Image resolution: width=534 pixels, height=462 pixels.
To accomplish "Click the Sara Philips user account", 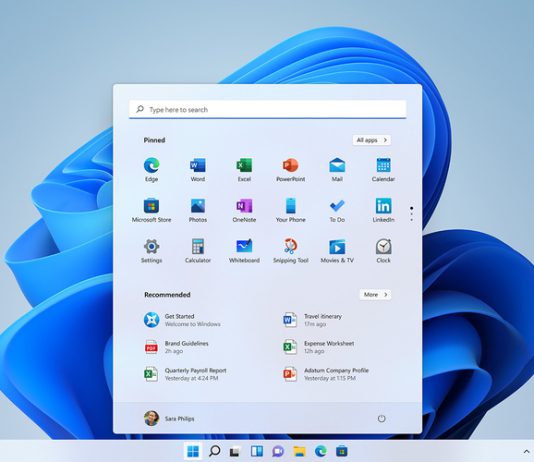I will point(169,418).
